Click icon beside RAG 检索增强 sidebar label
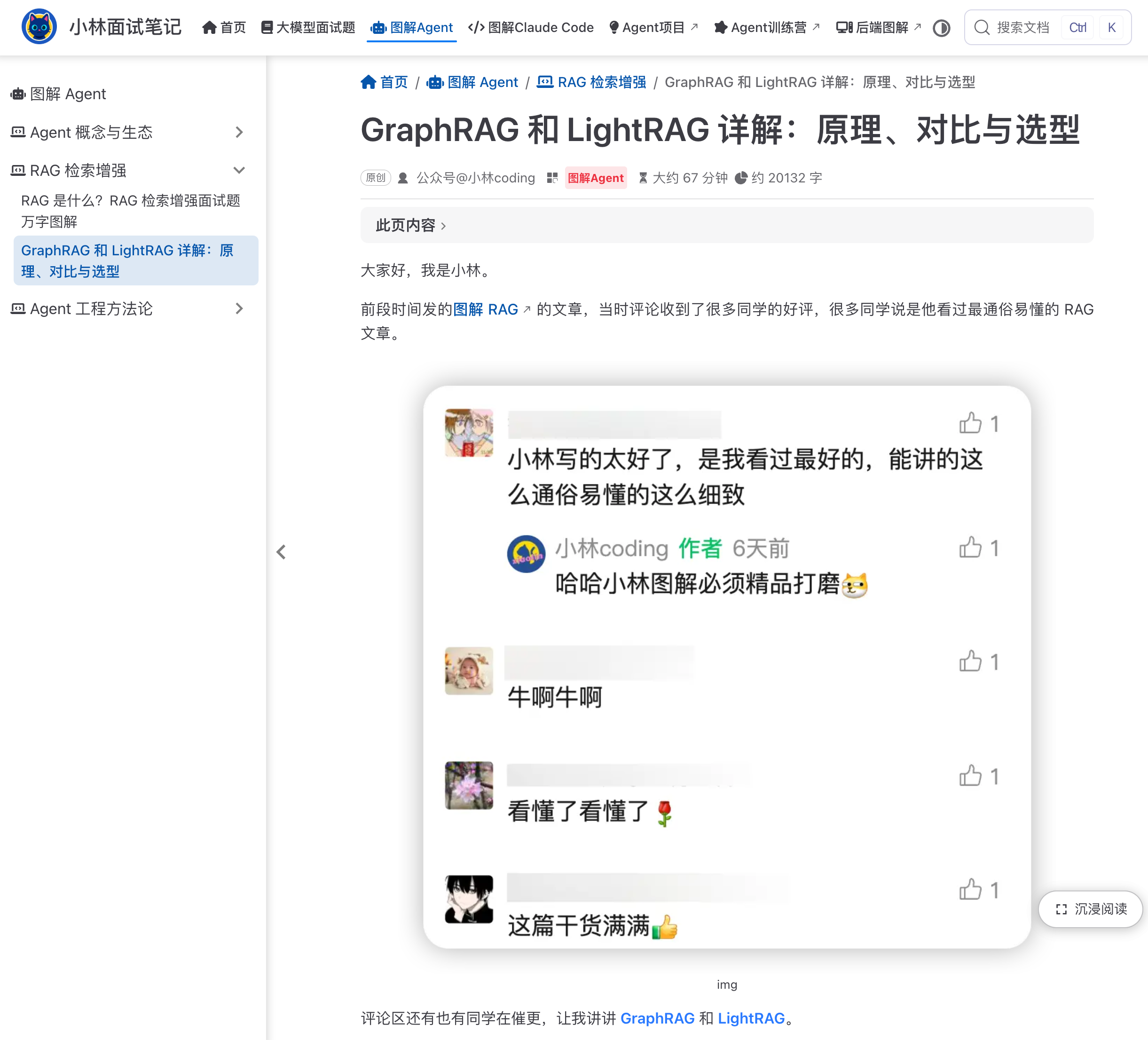 18,170
